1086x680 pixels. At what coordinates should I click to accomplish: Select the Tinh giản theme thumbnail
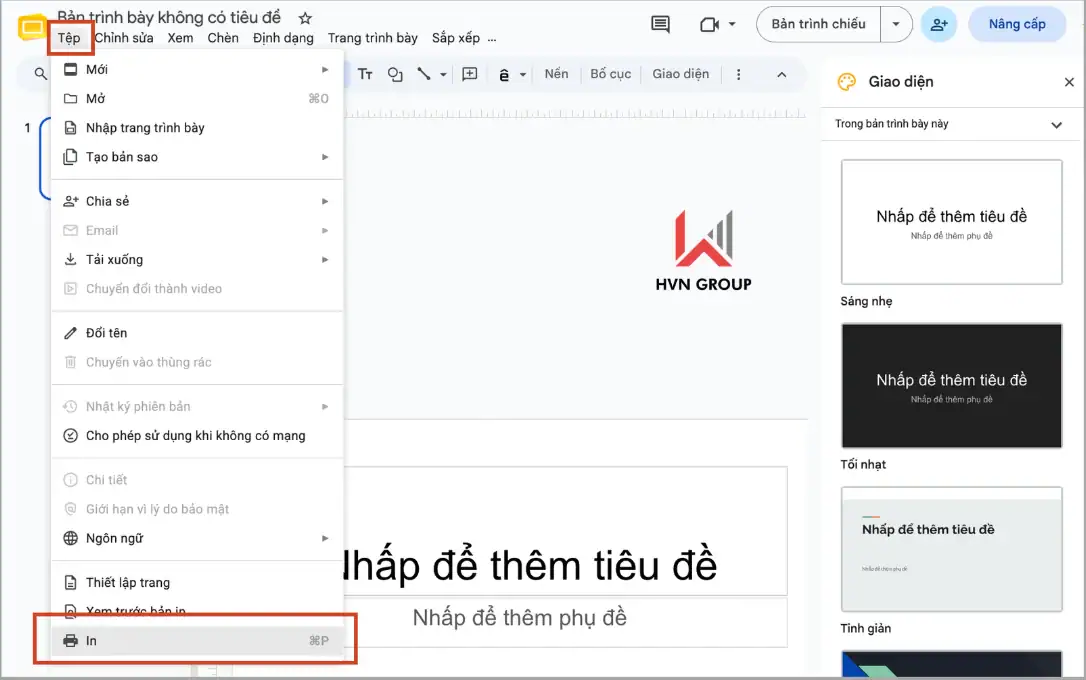point(951,548)
